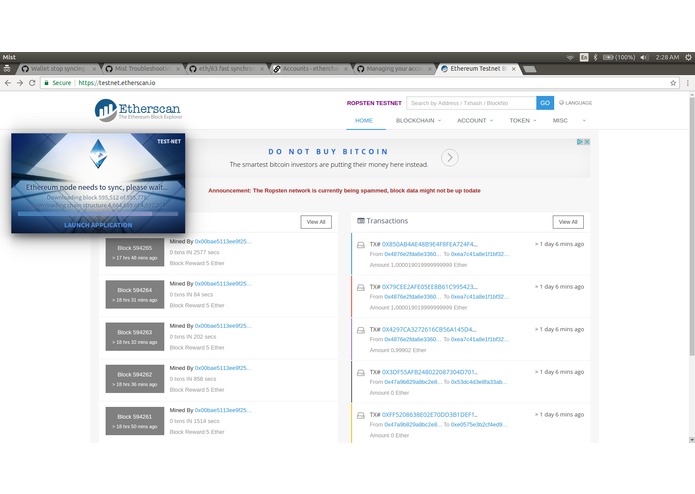Viewport: 695px width, 494px height.
Task: Click transaction icon for 0X4297CA3272616CB56A145D4
Action: [x=361, y=330]
